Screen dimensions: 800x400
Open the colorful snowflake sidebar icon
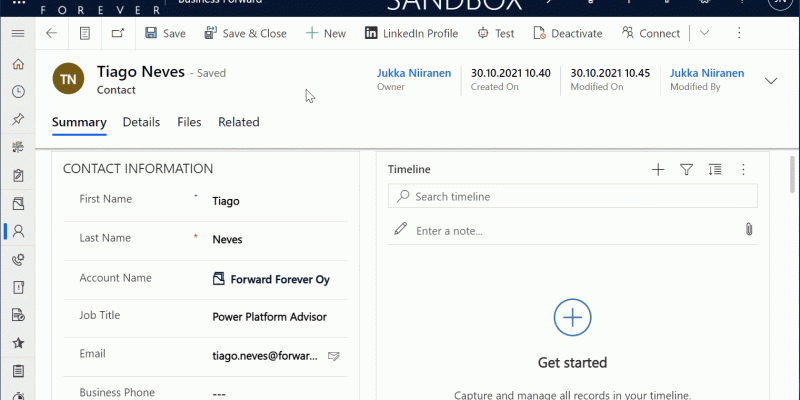18,148
